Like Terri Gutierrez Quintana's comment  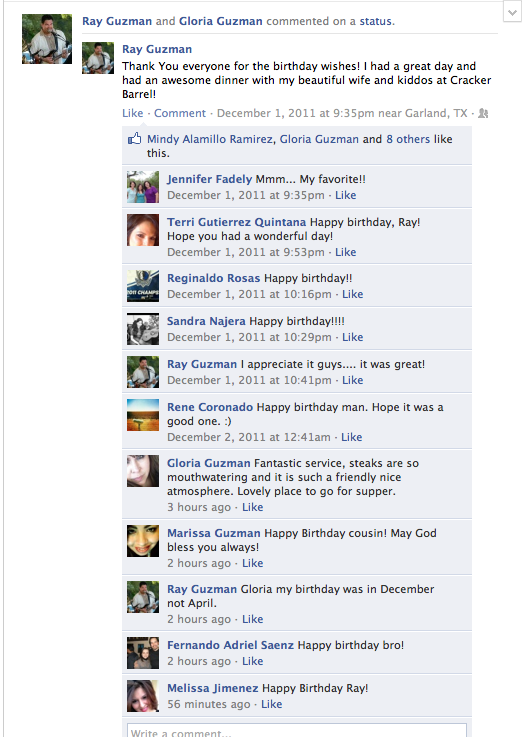[345, 252]
